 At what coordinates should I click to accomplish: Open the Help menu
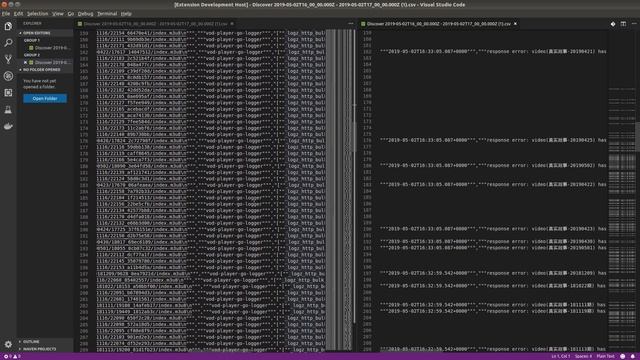pyautogui.click(x=126, y=13)
